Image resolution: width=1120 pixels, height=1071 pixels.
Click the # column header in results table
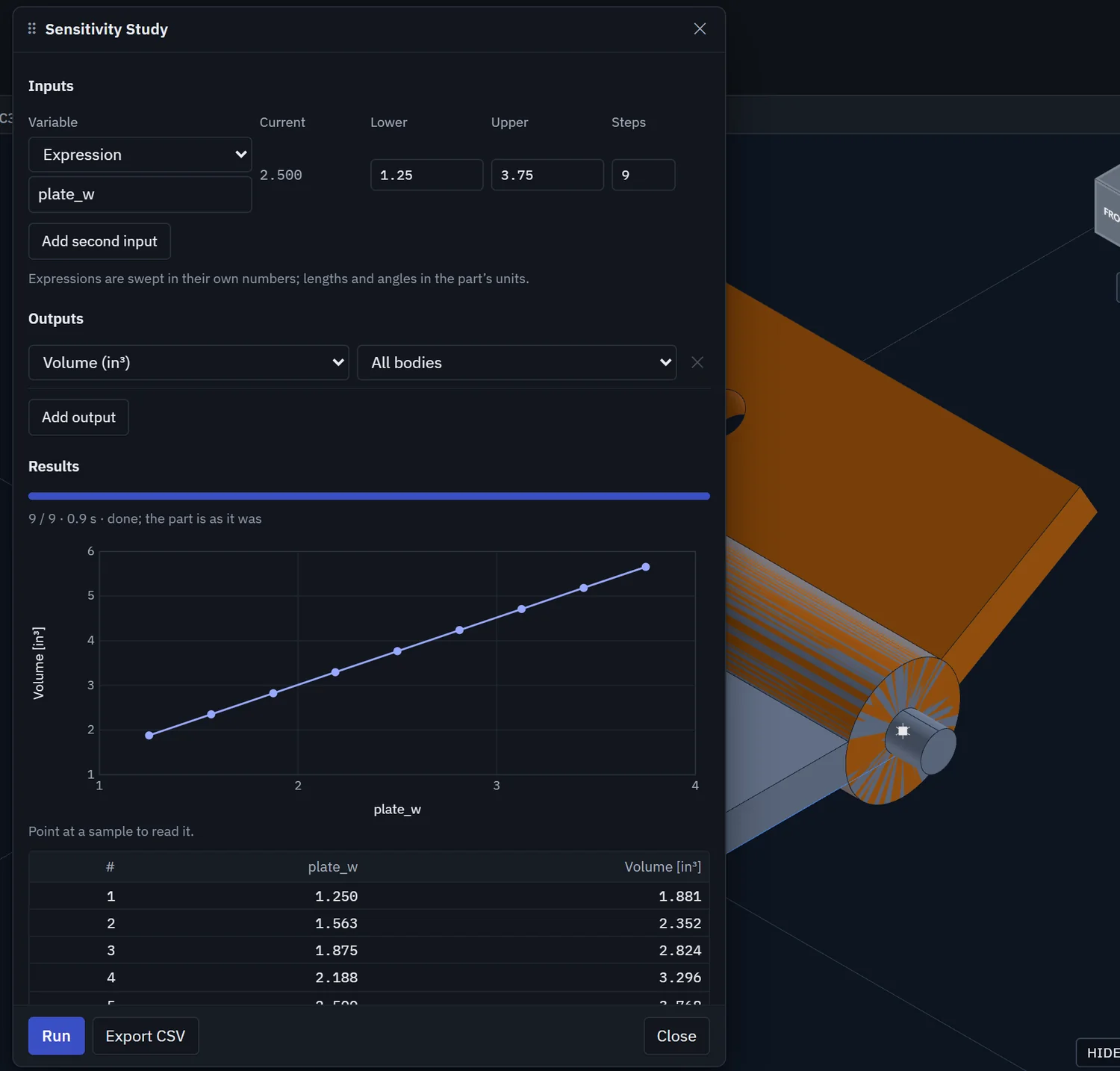tap(111, 867)
